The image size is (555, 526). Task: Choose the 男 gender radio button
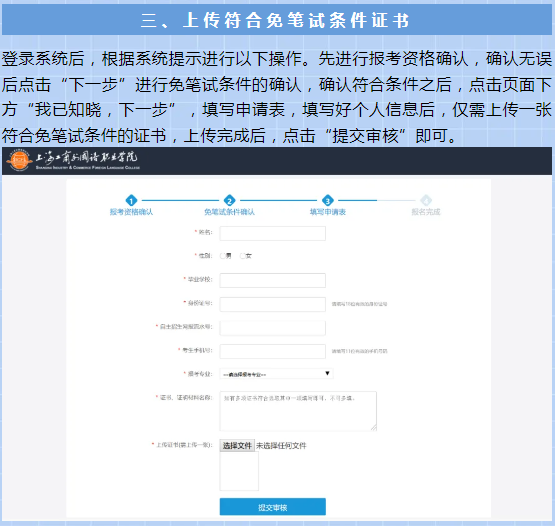tap(222, 256)
